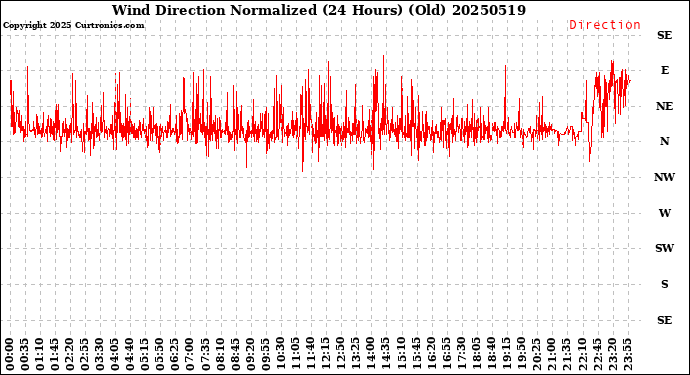This screenshot has height=375, width=690.
Task: Click the chart title "Wind Direction Normalized (24 Hours) (Old) 20250519"
Action: (x=319, y=10)
